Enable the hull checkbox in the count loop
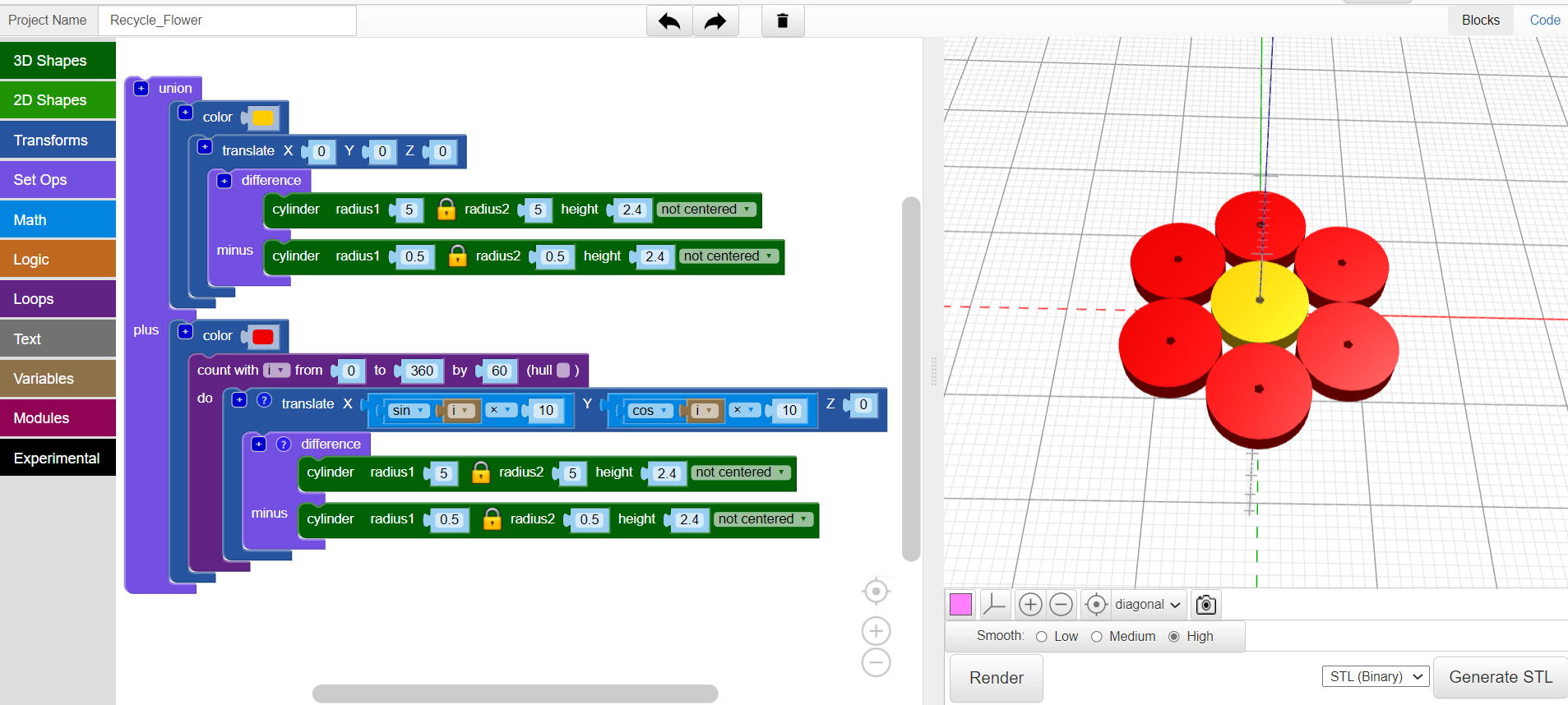The width and height of the screenshot is (1568, 705). pyautogui.click(x=563, y=371)
